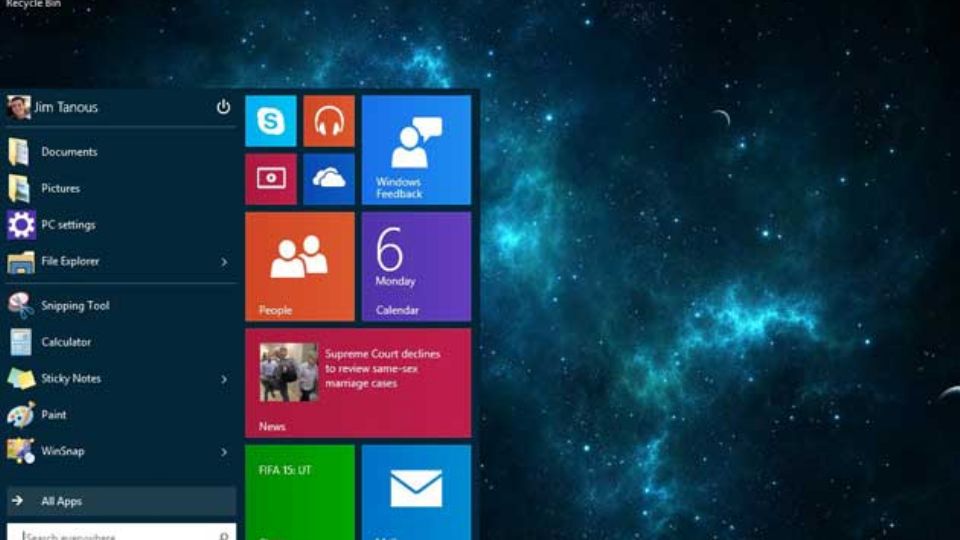Expand the Sticky Notes submenu arrow

(223, 379)
